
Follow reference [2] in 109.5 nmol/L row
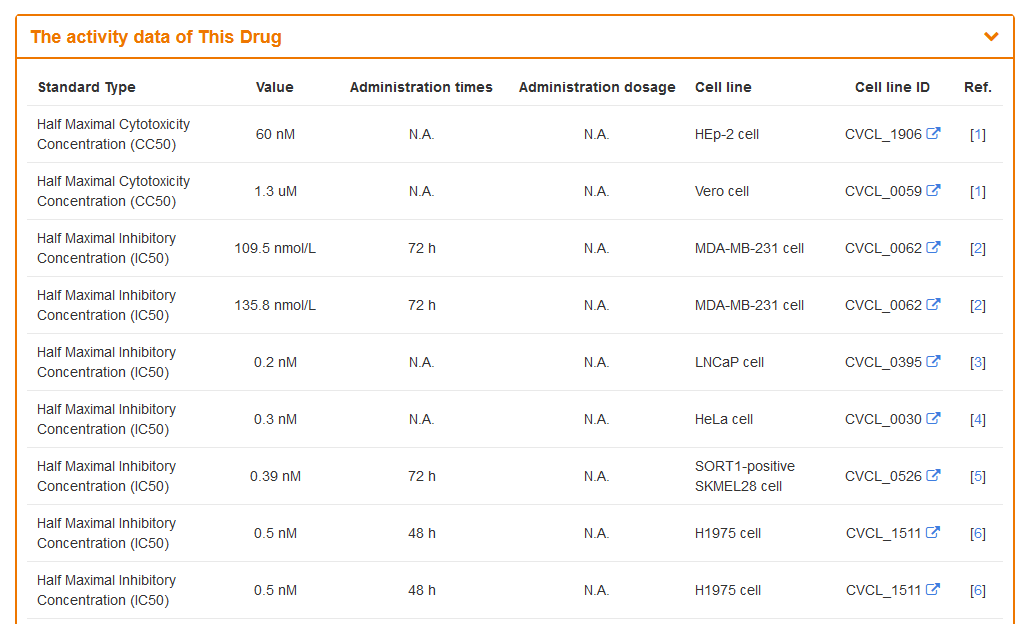tap(977, 248)
